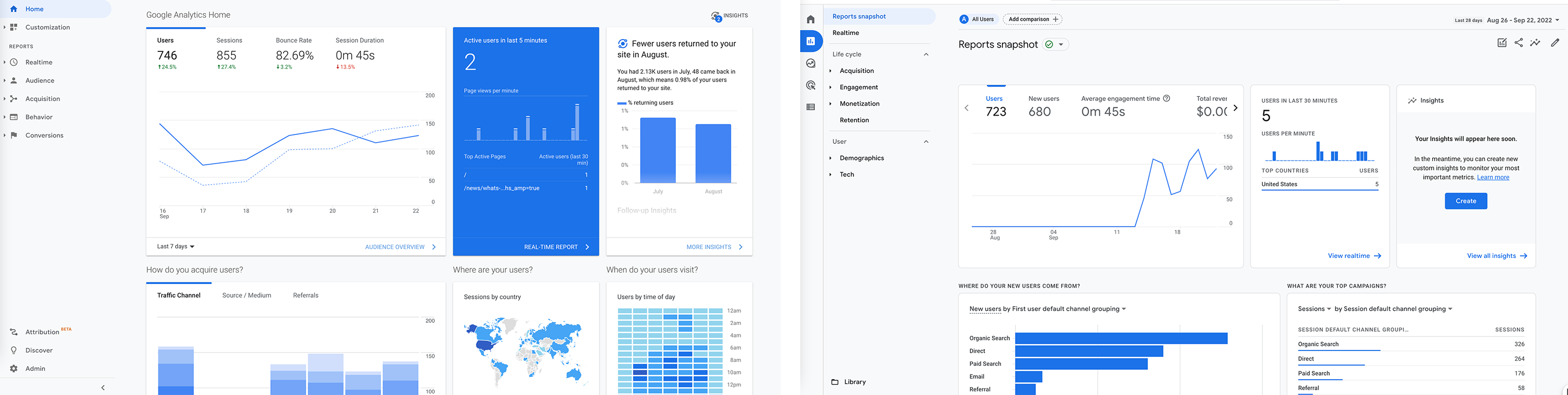Viewport: 1568px width, 395px height.
Task: Select the Session Duration metric tab
Action: pyautogui.click(x=360, y=54)
